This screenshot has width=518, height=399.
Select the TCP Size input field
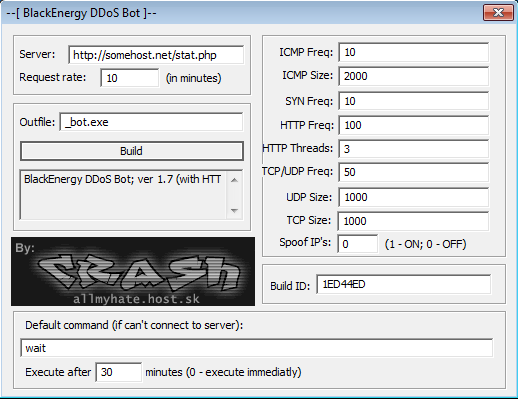(x=413, y=221)
